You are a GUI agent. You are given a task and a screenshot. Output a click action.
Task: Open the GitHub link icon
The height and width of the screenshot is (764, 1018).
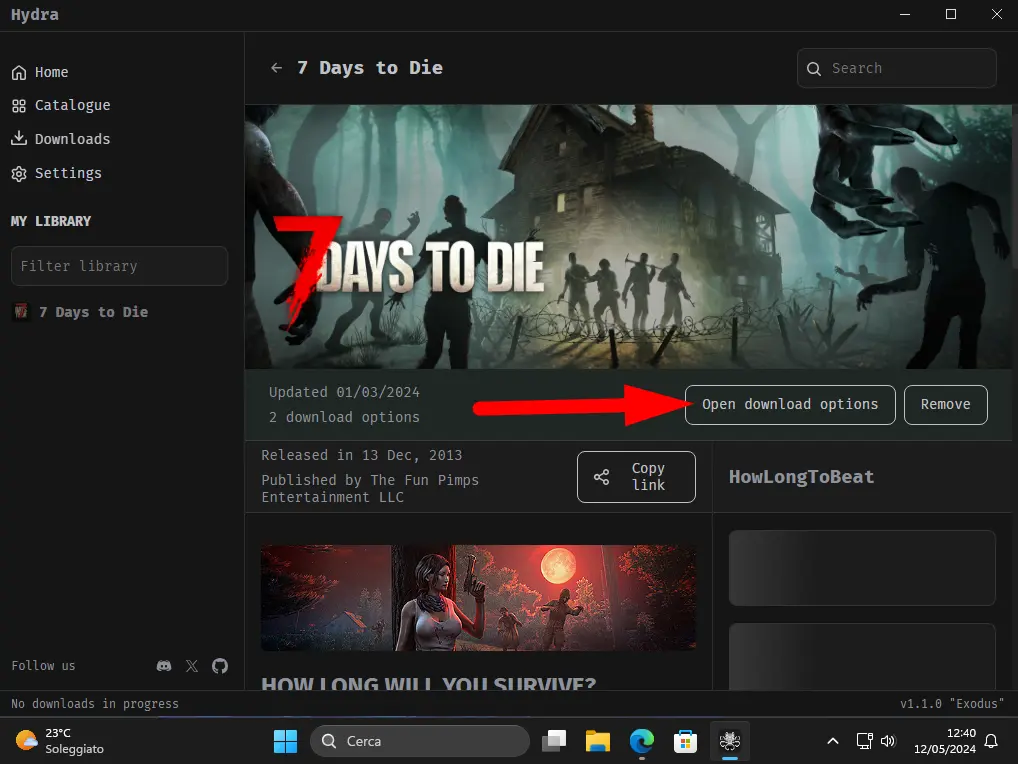[x=220, y=666]
